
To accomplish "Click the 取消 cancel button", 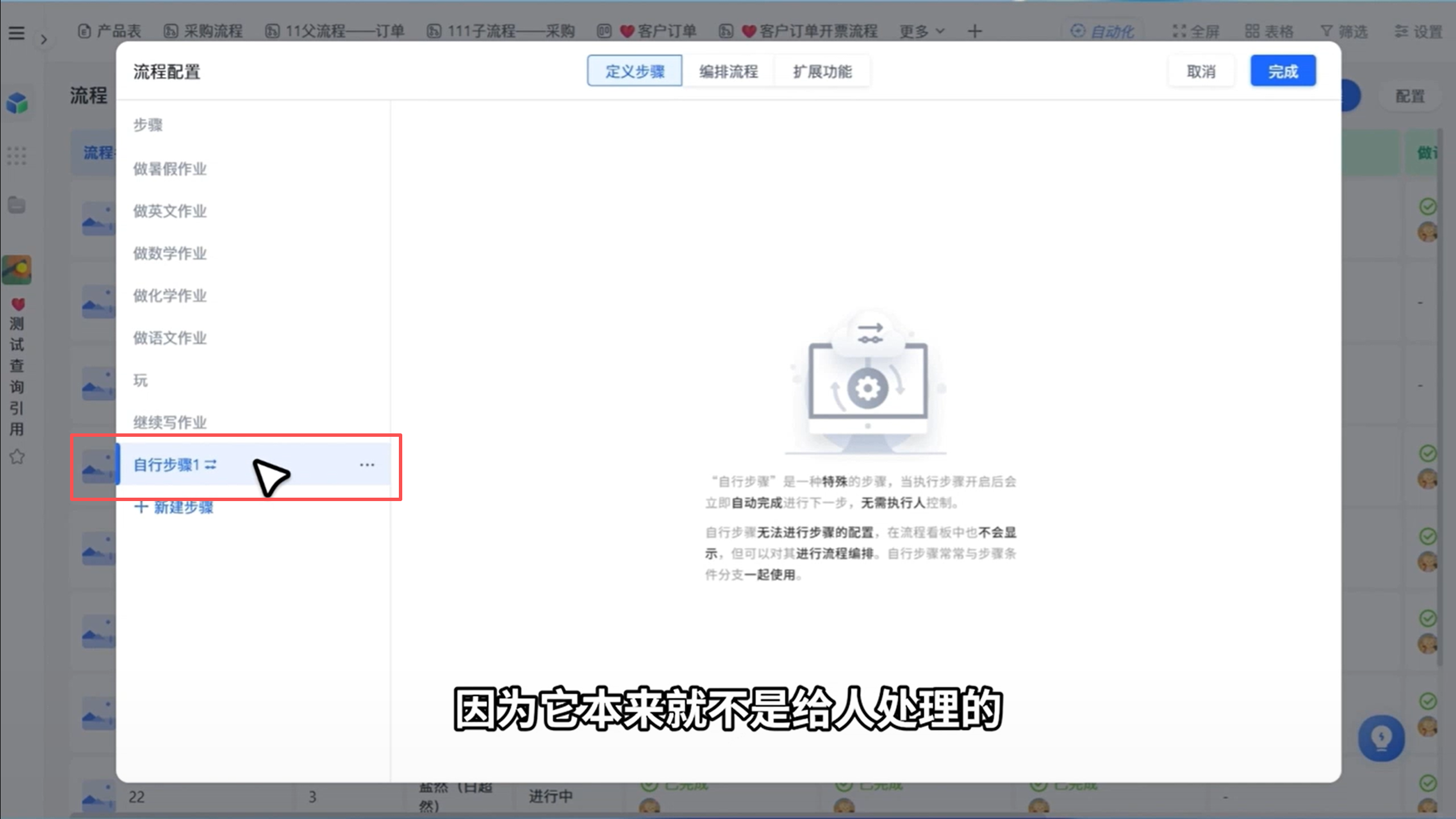I will [1201, 71].
